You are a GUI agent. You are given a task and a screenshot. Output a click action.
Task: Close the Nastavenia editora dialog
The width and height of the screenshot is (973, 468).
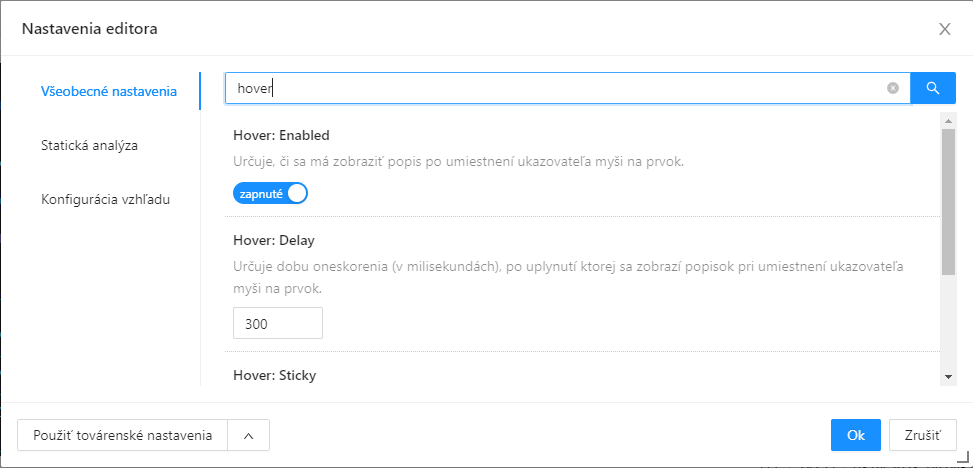coord(944,29)
